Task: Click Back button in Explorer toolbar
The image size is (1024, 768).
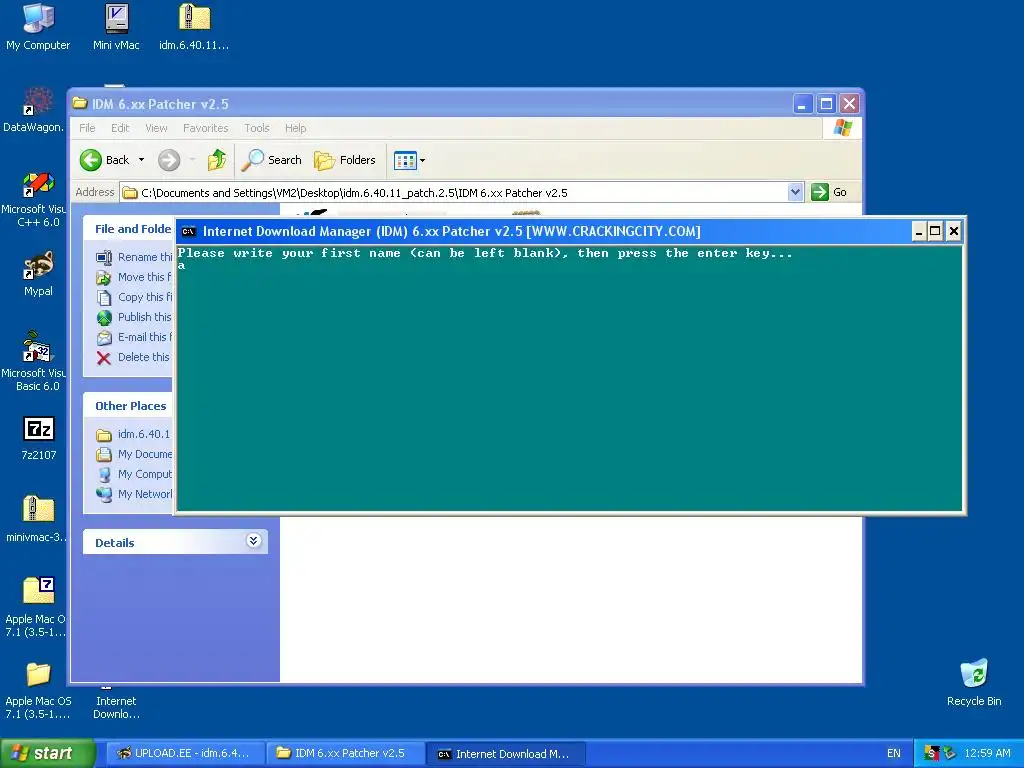Action: [105, 160]
